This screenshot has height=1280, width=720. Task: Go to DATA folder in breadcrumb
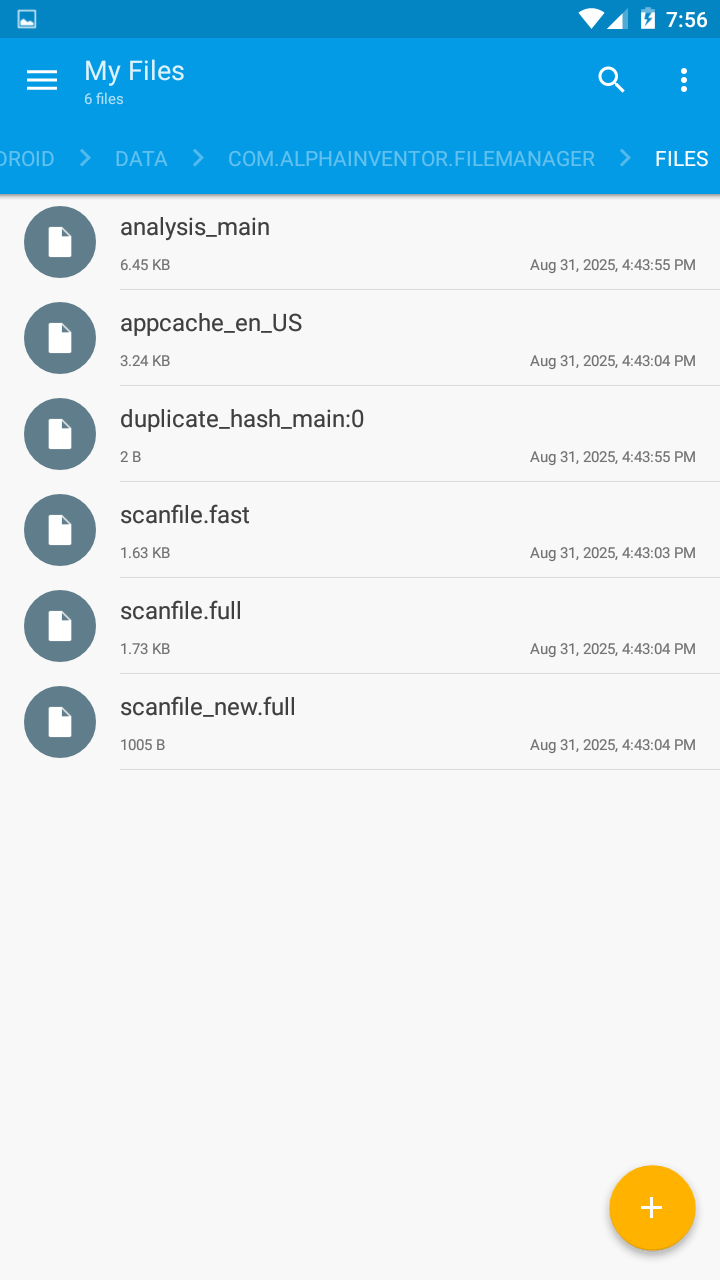(x=141, y=159)
